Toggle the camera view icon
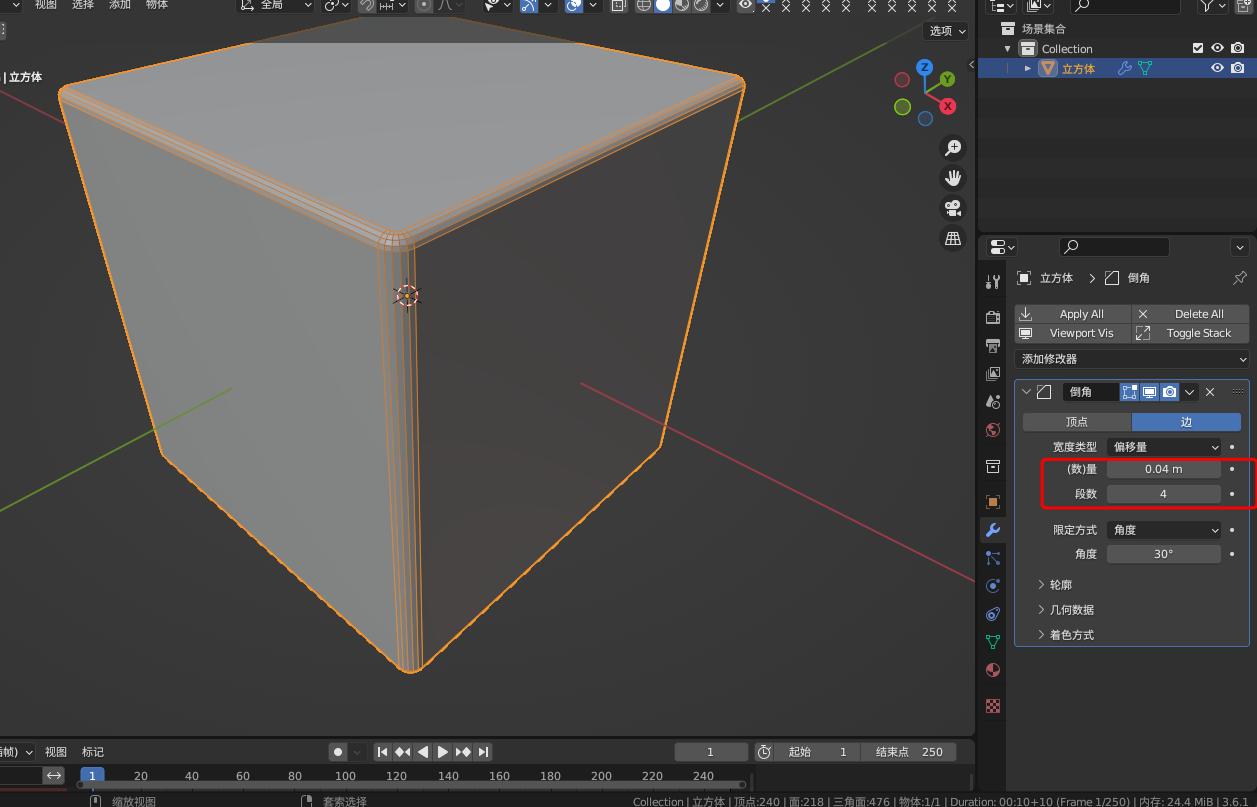Image resolution: width=1257 pixels, height=807 pixels. coord(953,208)
